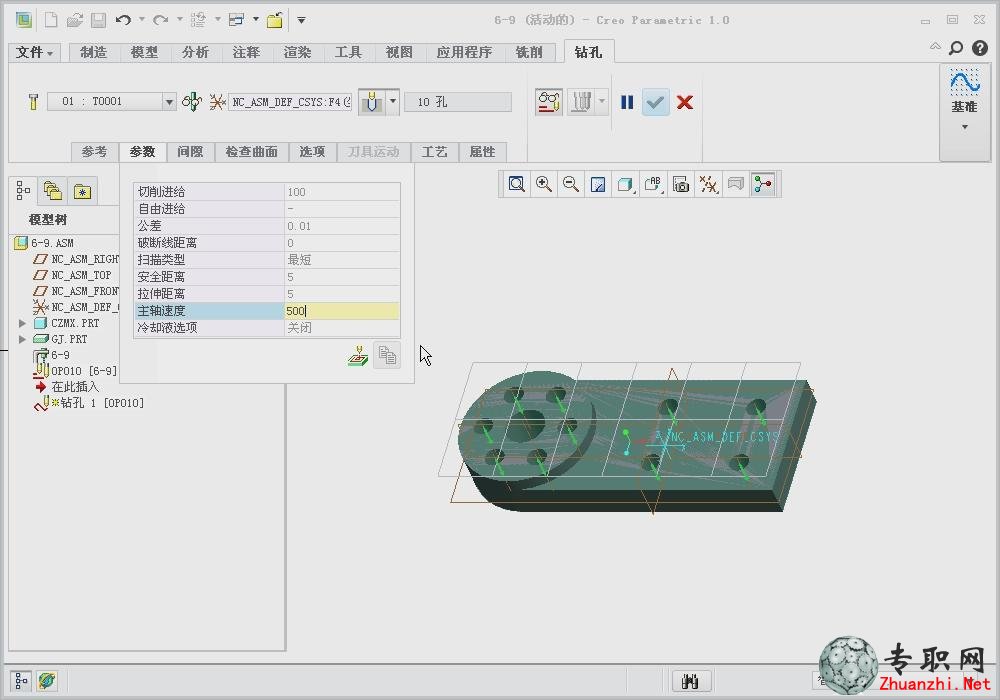This screenshot has height=700, width=1000.
Task: Click the New file icon
Action: (x=51, y=20)
